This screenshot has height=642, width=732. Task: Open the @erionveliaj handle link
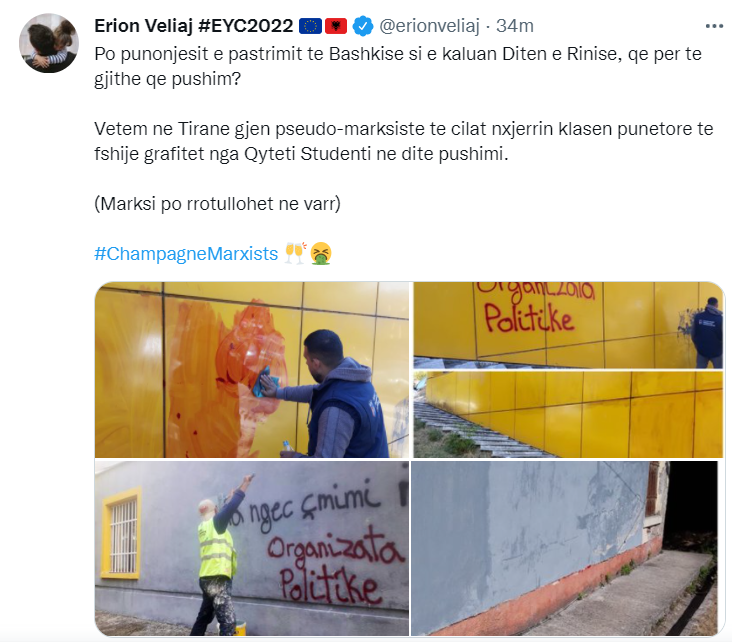point(429,26)
